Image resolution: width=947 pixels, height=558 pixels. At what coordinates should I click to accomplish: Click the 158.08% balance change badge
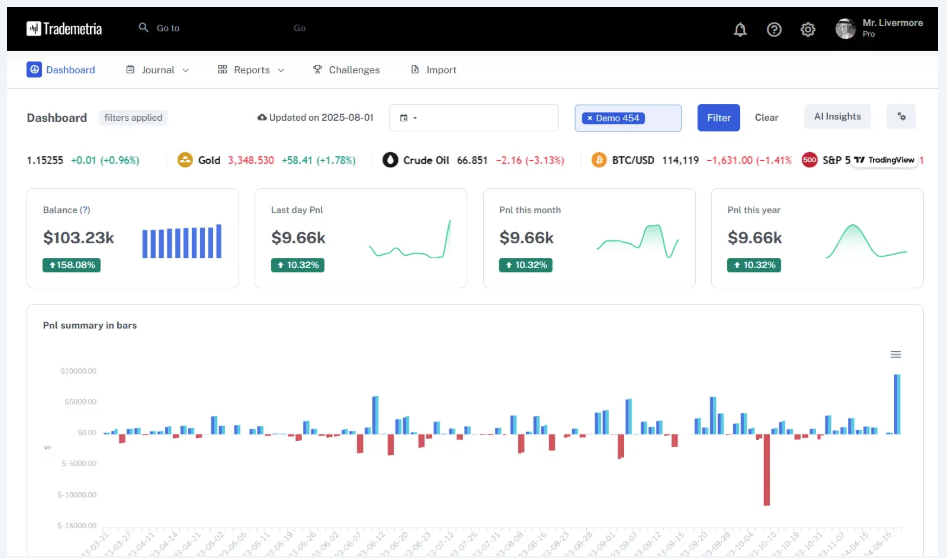click(x=71, y=265)
